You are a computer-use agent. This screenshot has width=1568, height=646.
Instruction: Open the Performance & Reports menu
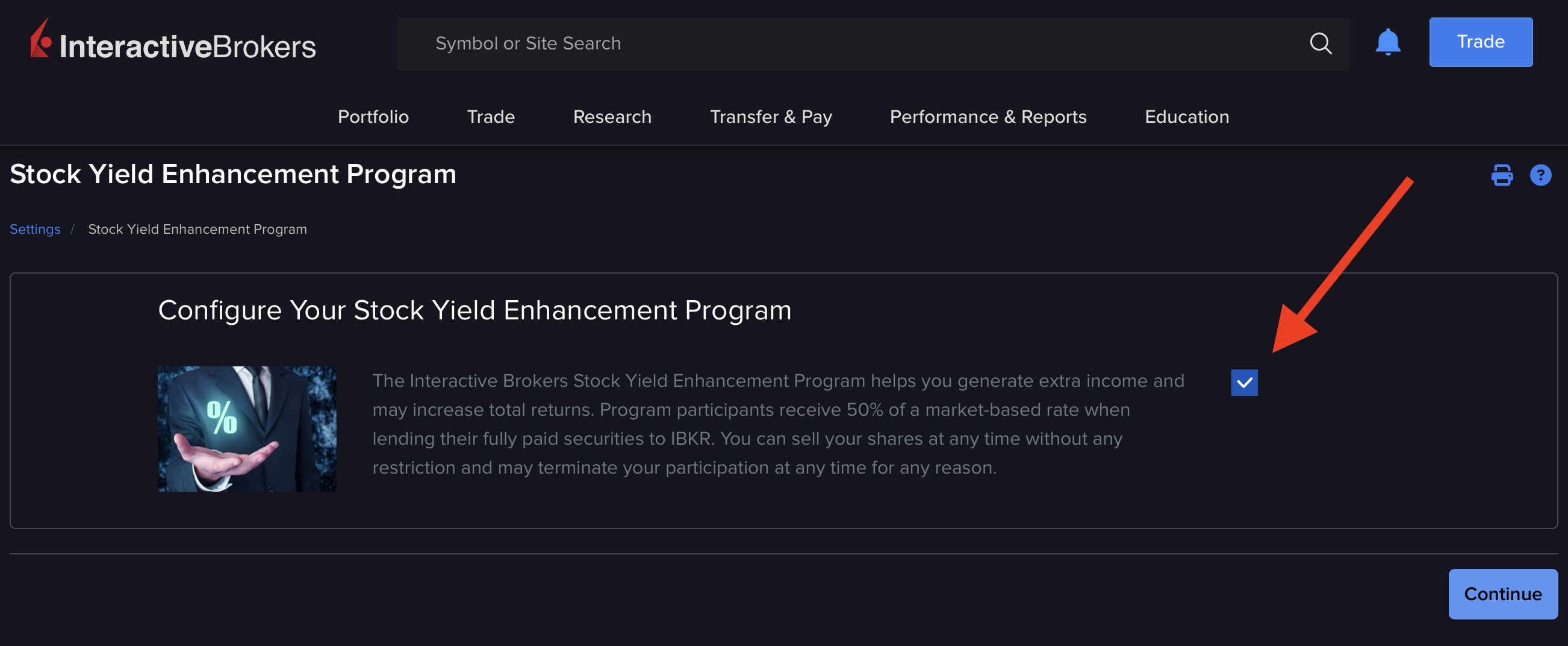tap(988, 116)
